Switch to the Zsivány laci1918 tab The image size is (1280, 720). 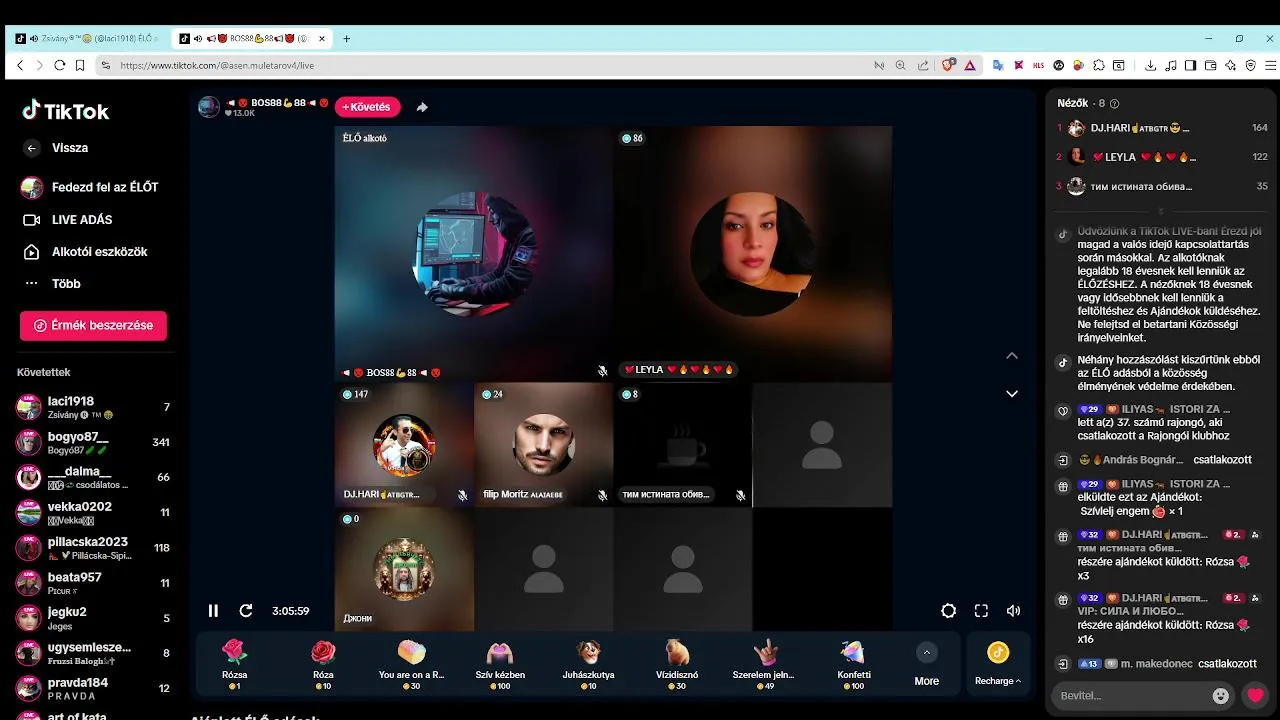86,38
